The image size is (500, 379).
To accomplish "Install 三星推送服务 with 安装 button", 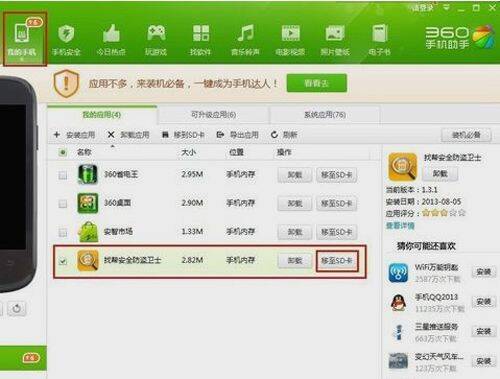I will click(x=483, y=331).
